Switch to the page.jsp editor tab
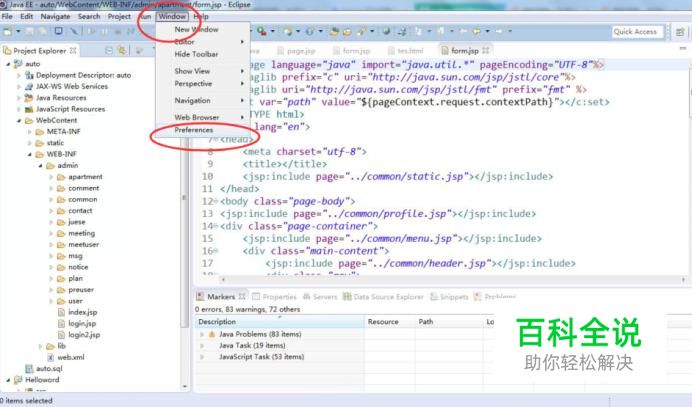This screenshot has height=407, width=692. click(x=297, y=51)
